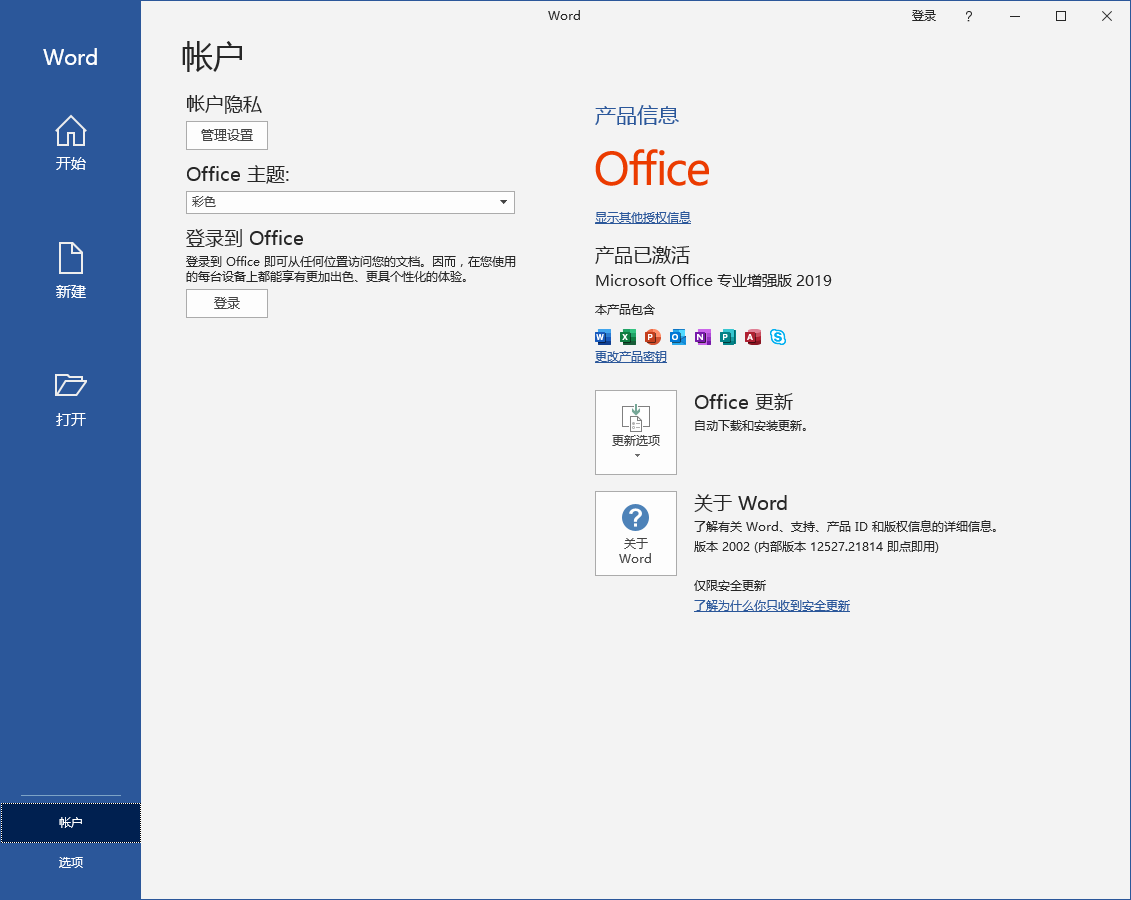Maximize the Word window

tap(1061, 16)
